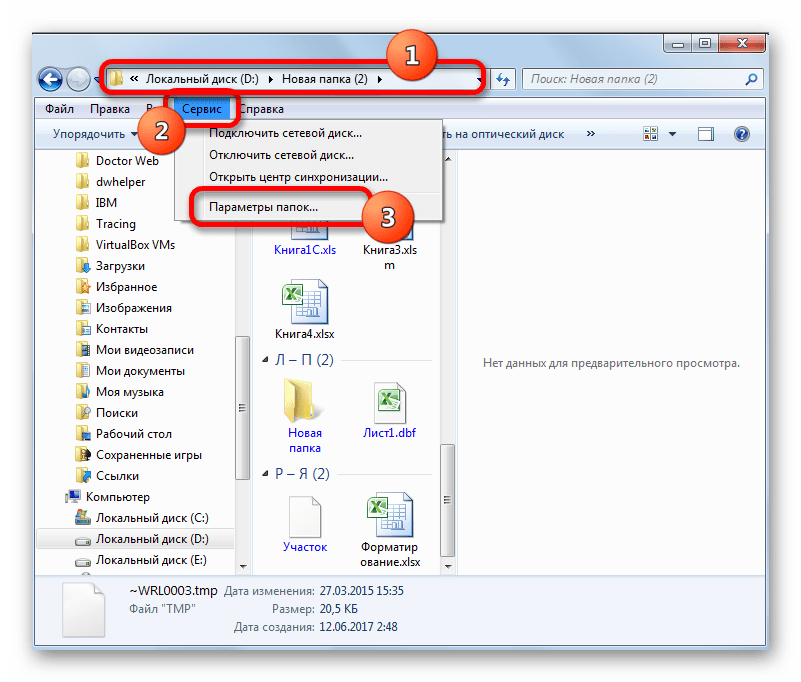Screen dimensions: 801x682
Task: Click the Локальный диск (C:) drive icon
Action: point(83,518)
